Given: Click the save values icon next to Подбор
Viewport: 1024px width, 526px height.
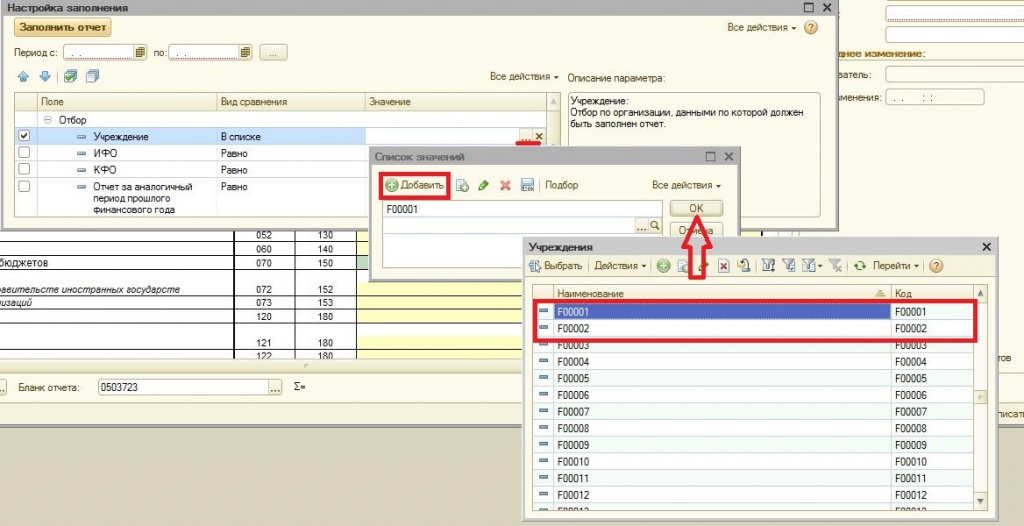Looking at the screenshot, I should tap(528, 186).
